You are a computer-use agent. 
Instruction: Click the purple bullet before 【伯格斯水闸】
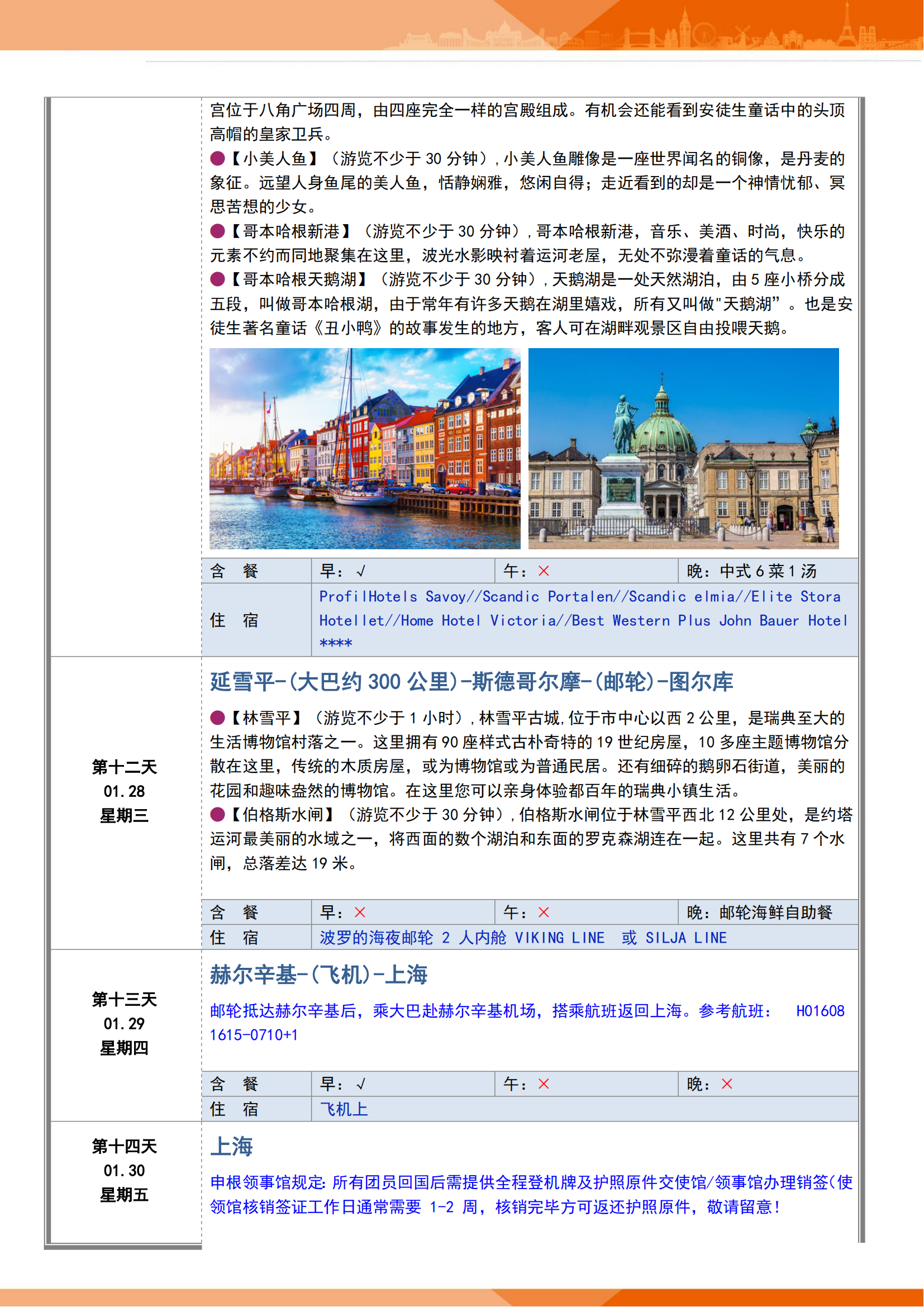(217, 815)
